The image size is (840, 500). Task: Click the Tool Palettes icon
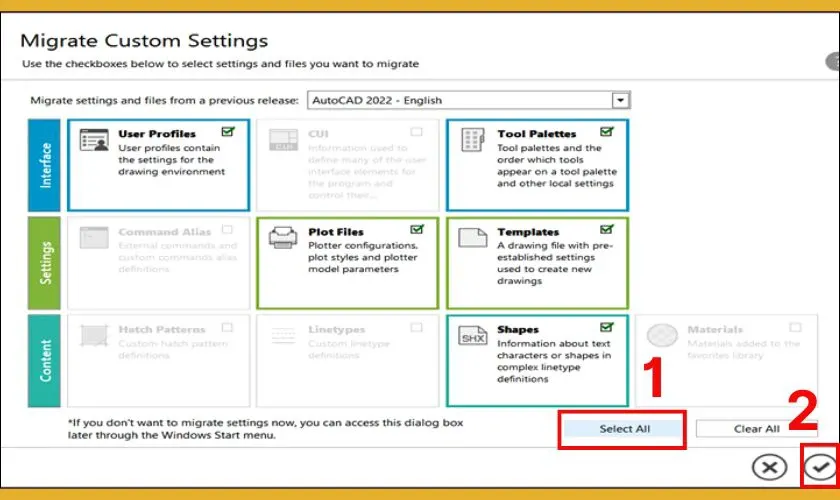click(473, 141)
